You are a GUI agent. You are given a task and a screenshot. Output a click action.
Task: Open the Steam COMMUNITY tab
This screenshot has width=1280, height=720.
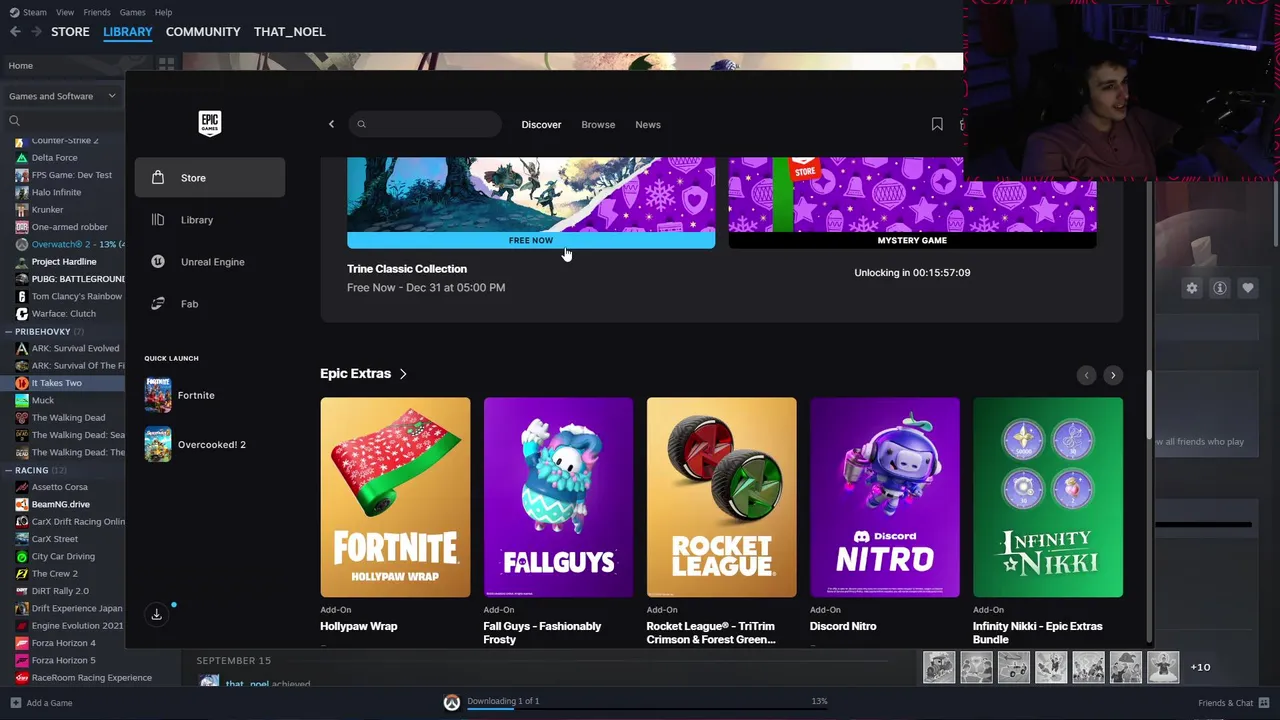(203, 32)
